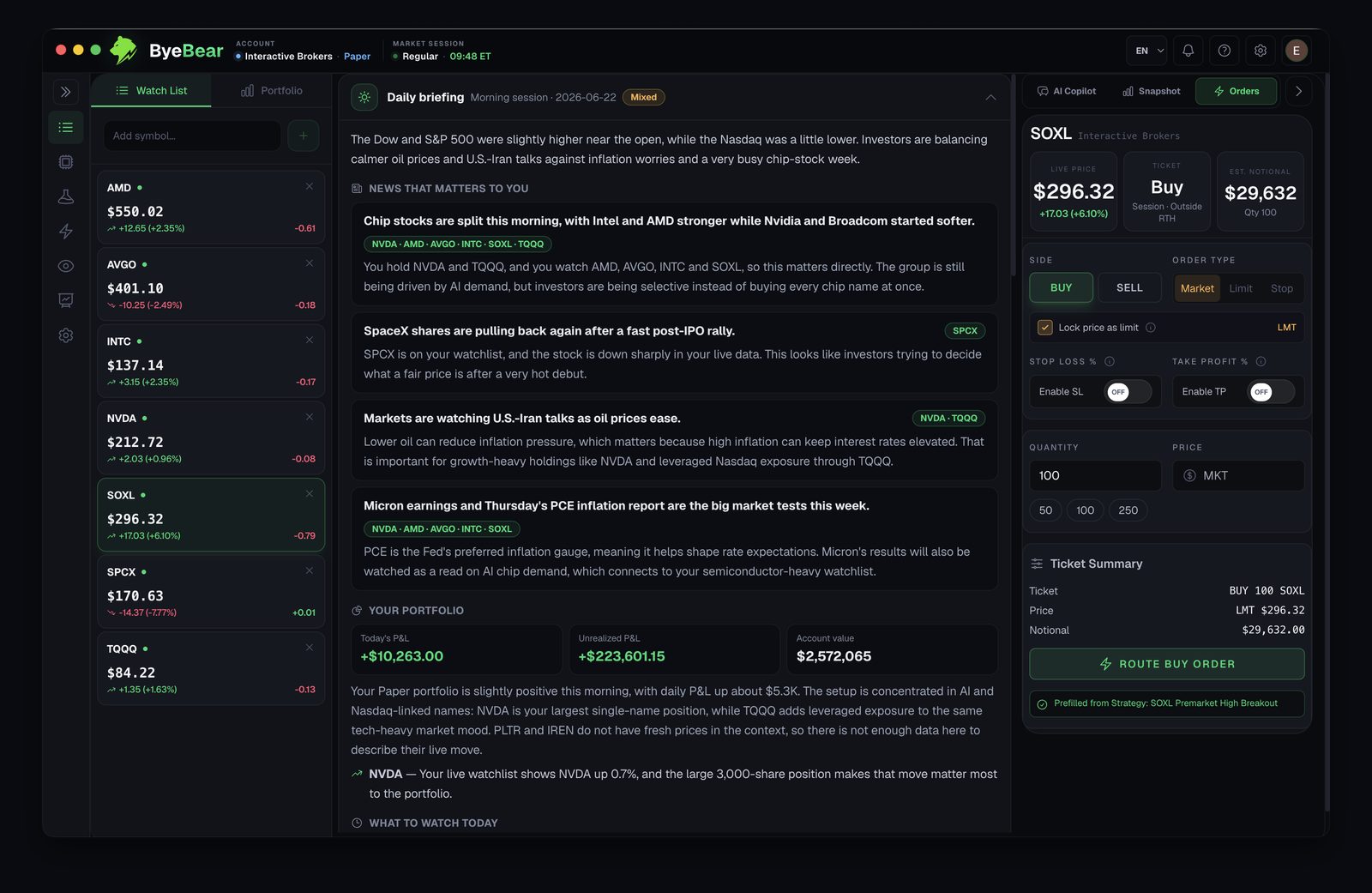Image resolution: width=1372 pixels, height=893 pixels.
Task: Set quantity preset to 50
Action: click(x=1045, y=510)
